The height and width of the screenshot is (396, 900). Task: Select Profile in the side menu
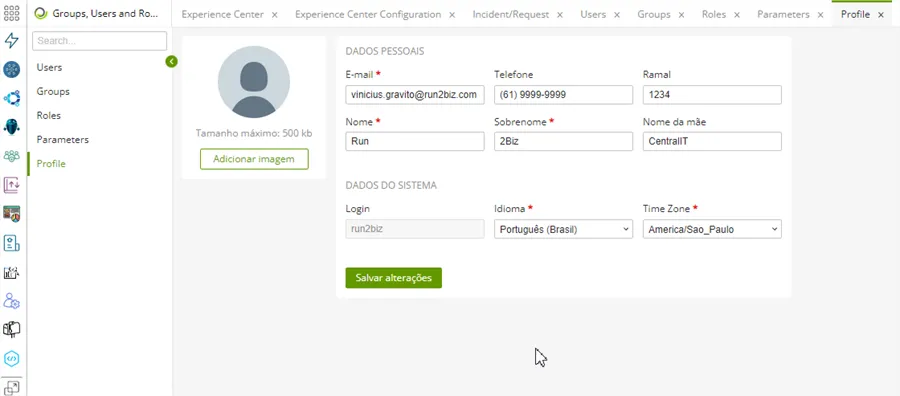point(51,164)
